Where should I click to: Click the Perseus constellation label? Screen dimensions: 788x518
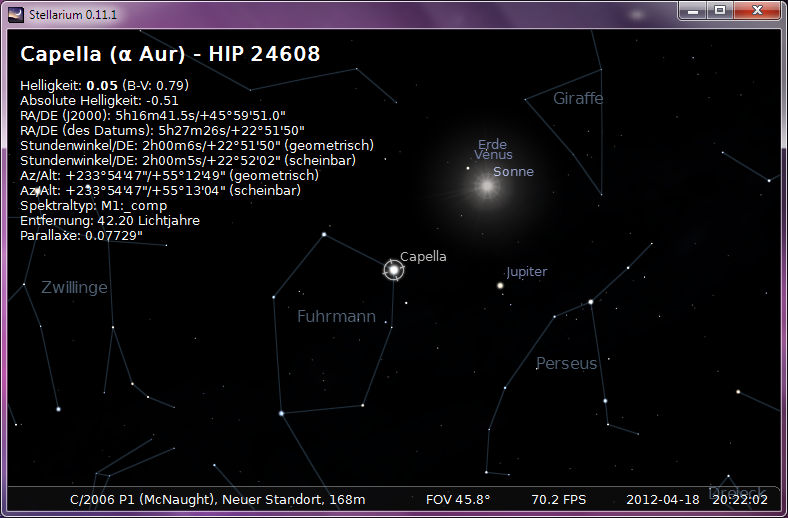point(566,363)
